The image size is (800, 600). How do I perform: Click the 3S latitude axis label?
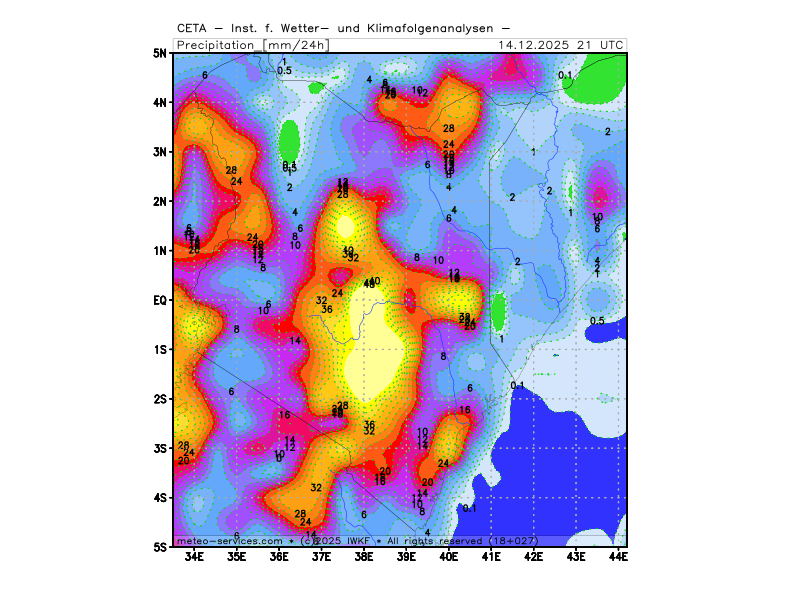[158, 448]
